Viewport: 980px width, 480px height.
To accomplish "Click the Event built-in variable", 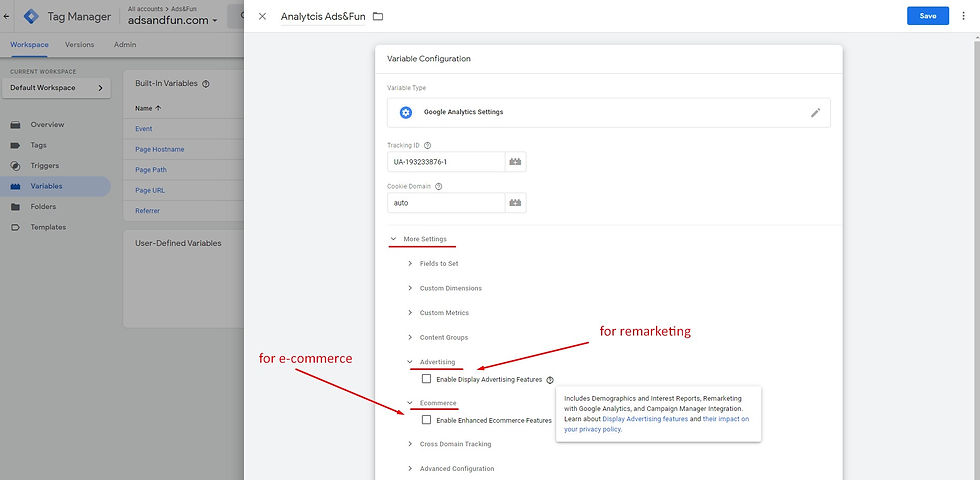I will 144,129.
